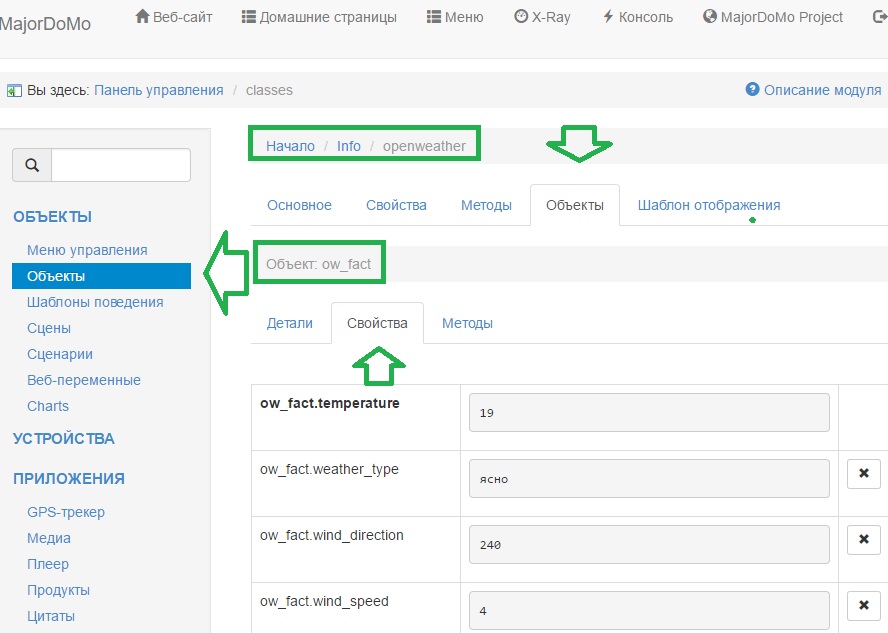
Task: Switch to the Основное class tab
Action: [x=300, y=205]
